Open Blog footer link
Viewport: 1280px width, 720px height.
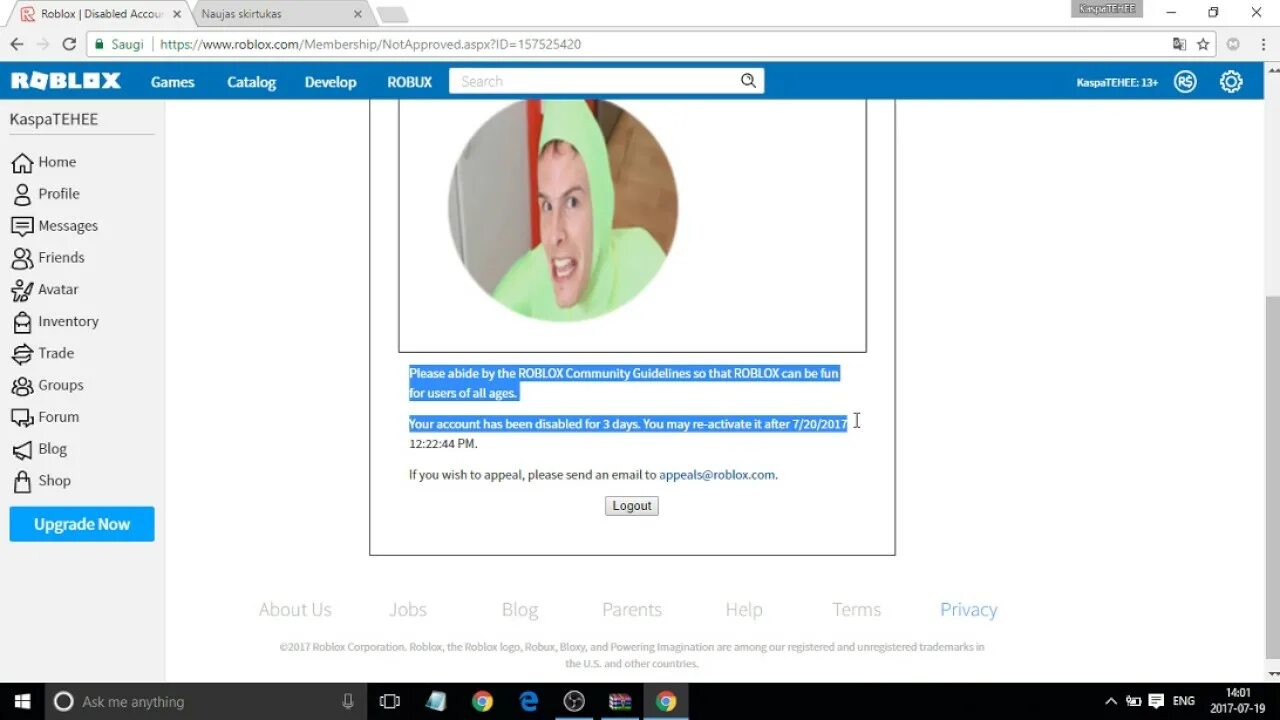click(520, 609)
